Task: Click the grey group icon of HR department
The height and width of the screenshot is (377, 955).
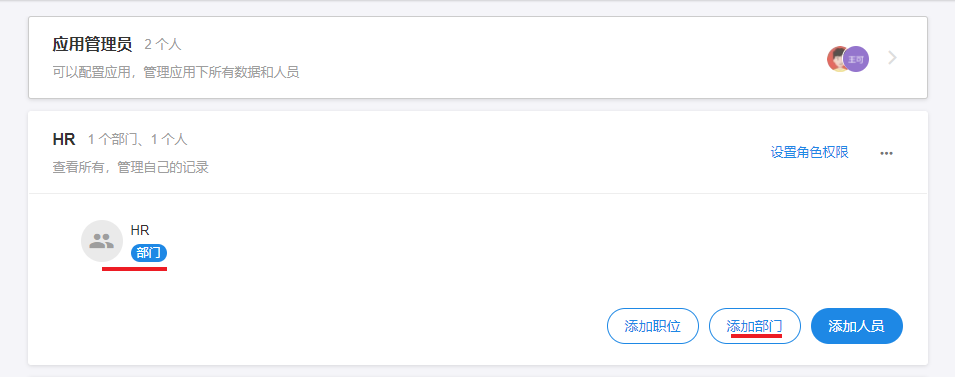Action: pos(102,241)
